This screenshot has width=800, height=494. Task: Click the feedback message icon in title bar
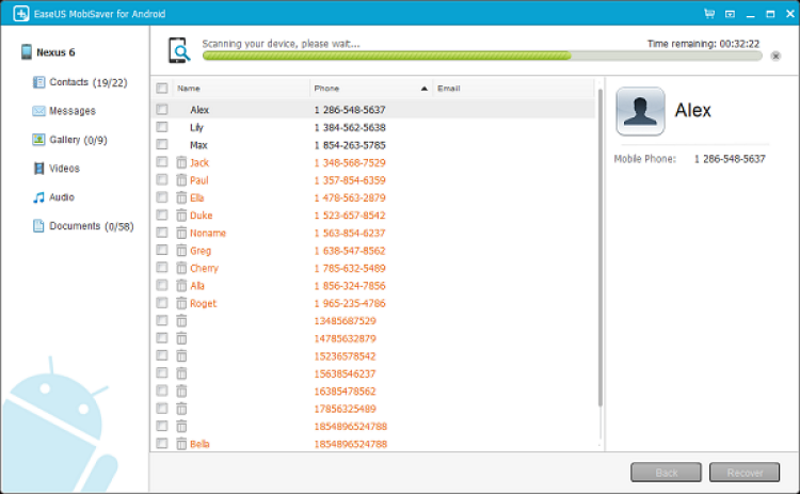click(730, 14)
